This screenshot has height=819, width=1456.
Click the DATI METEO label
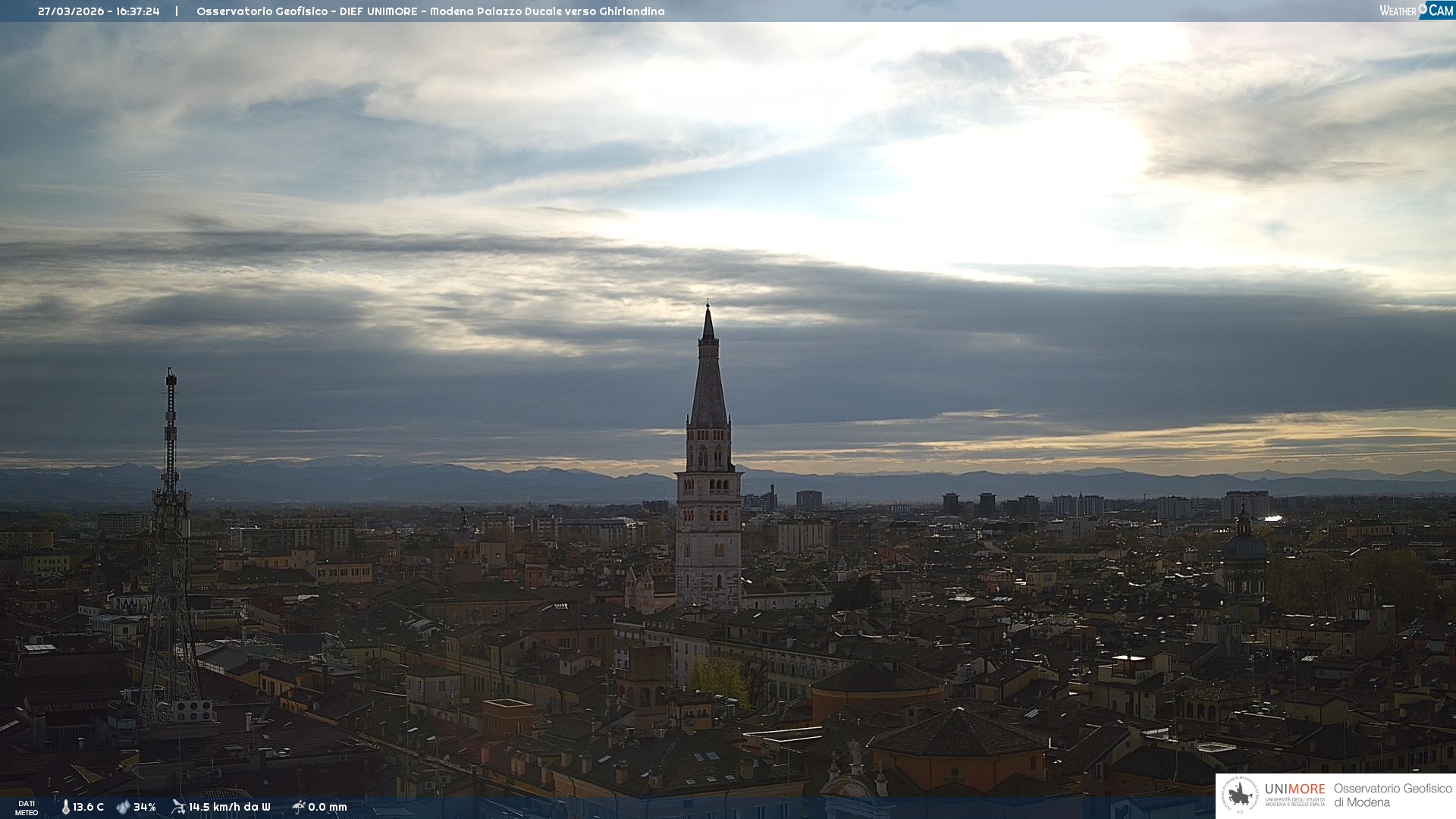coord(27,808)
